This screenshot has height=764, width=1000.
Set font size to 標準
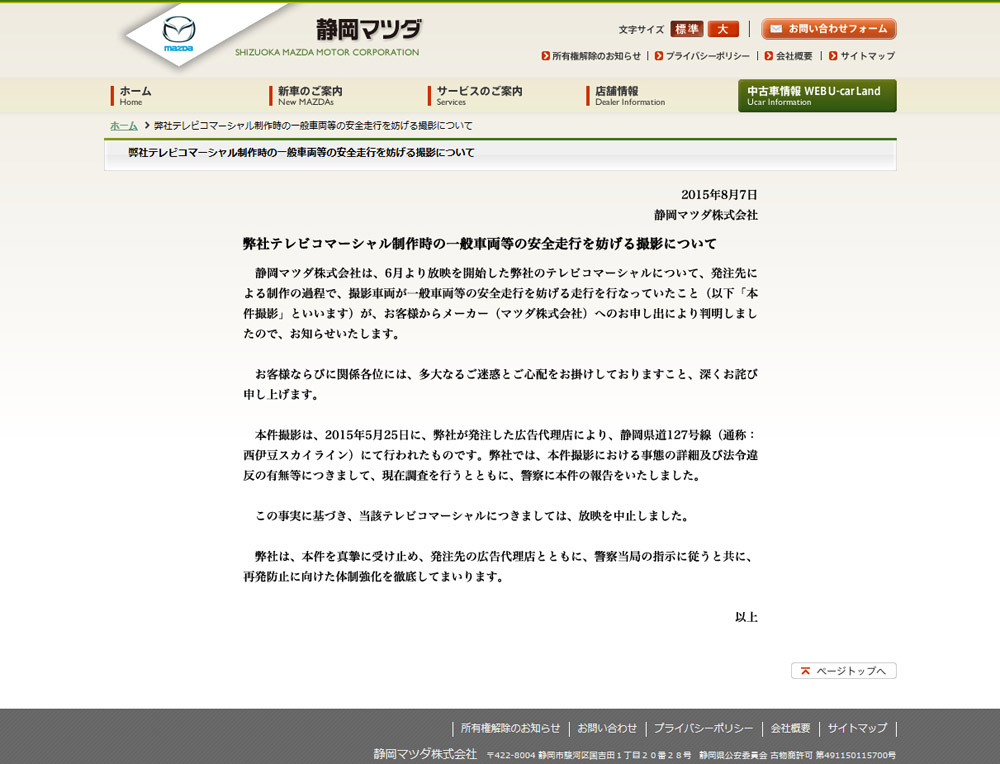tap(686, 30)
